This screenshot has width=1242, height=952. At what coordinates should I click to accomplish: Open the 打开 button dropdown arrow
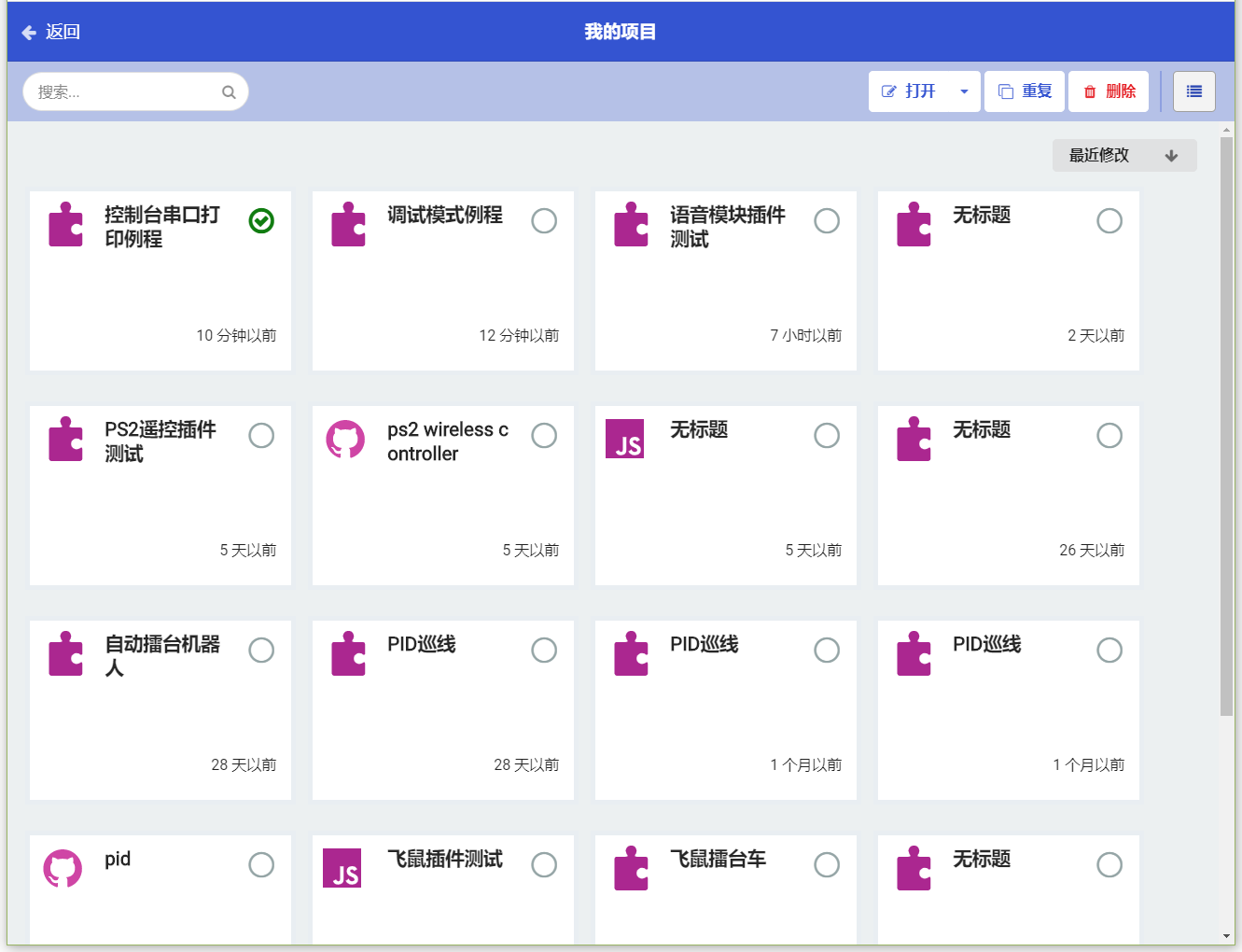(964, 91)
